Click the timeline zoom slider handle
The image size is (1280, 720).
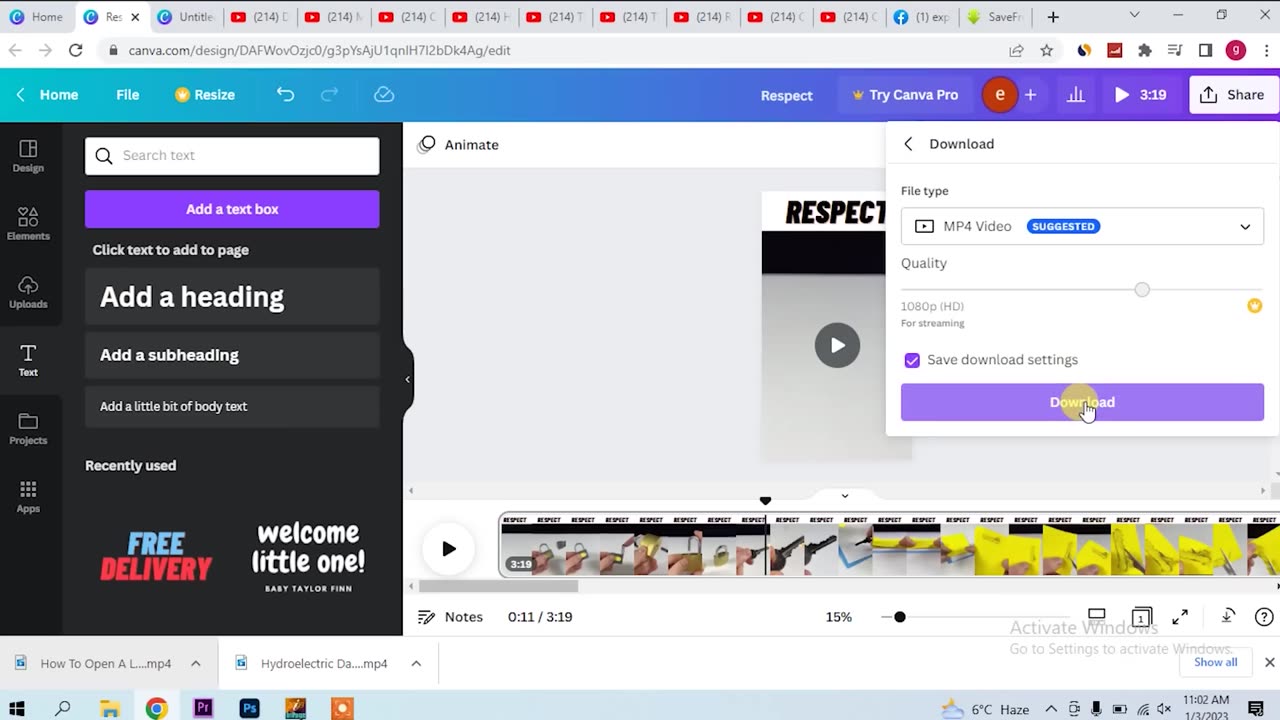[900, 617]
